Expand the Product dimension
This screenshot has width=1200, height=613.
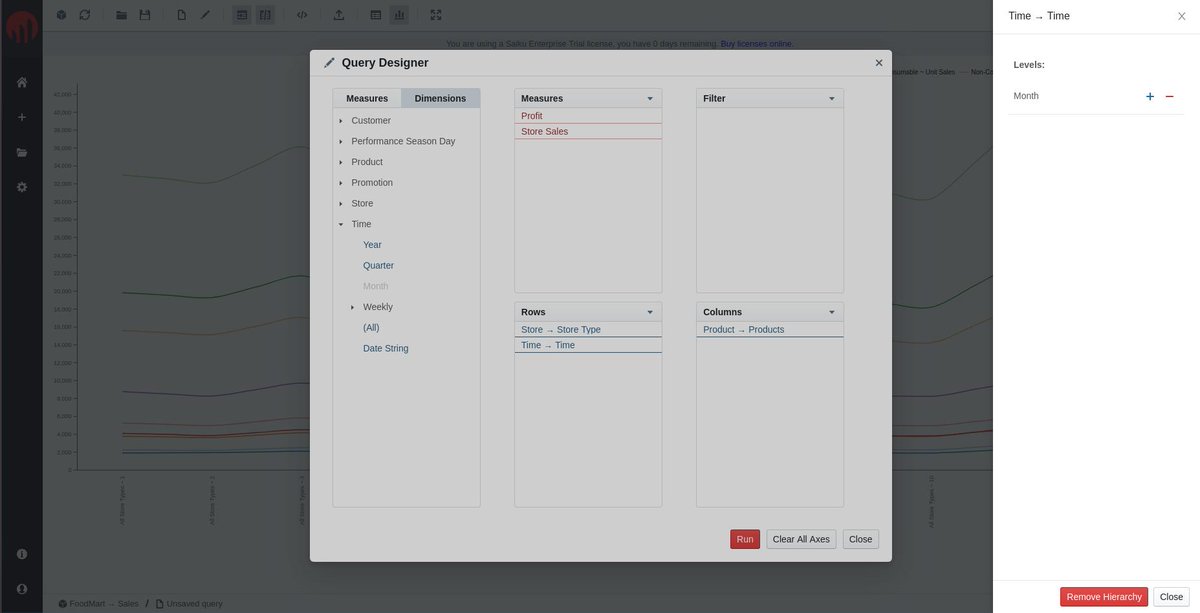tap(341, 162)
